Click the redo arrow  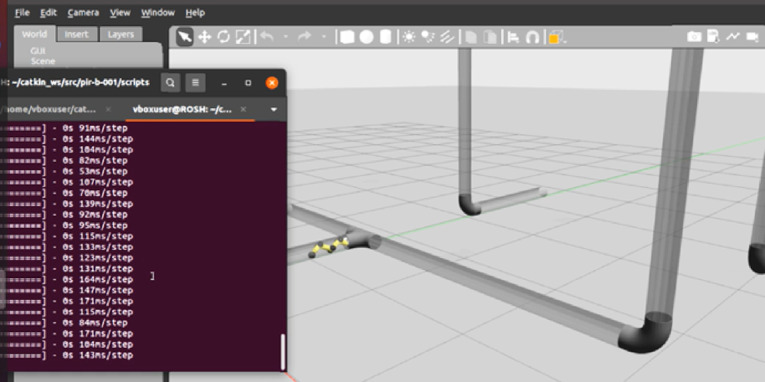pyautogui.click(x=304, y=37)
